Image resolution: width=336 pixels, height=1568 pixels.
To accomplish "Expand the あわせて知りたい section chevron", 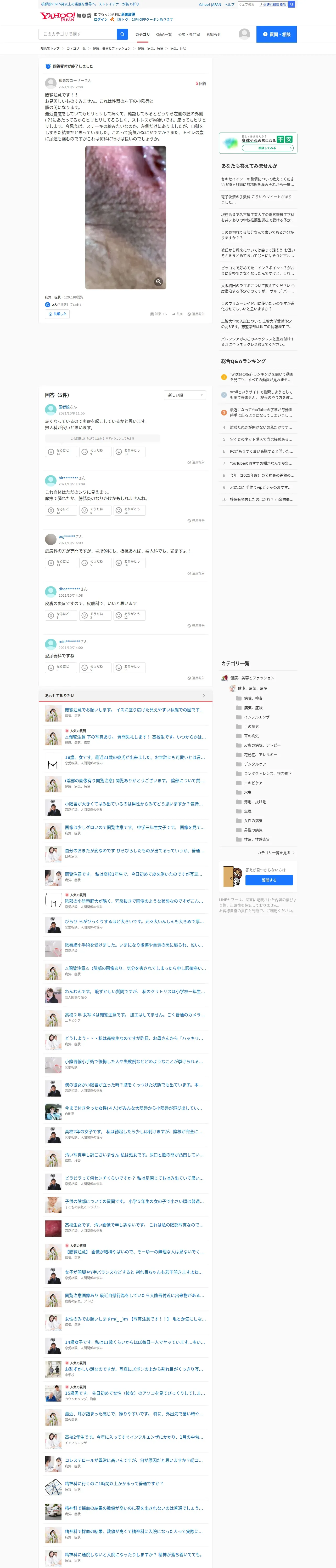I will click(204, 695).
